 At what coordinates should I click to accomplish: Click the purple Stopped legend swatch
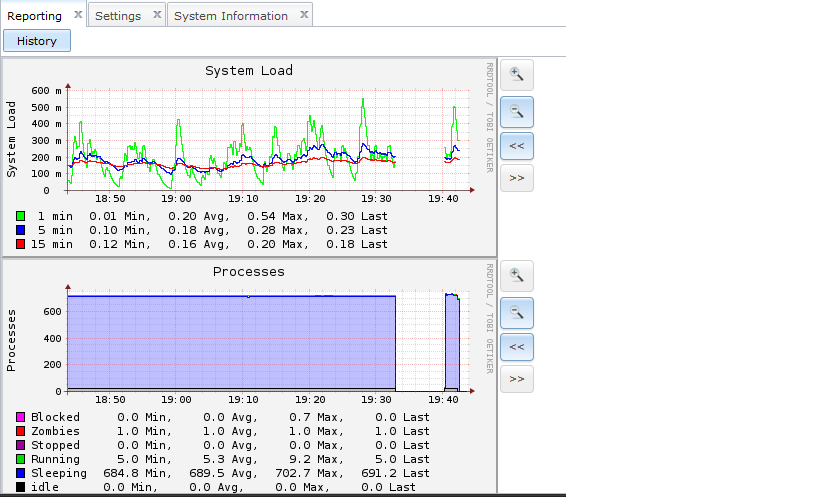tap(20, 445)
